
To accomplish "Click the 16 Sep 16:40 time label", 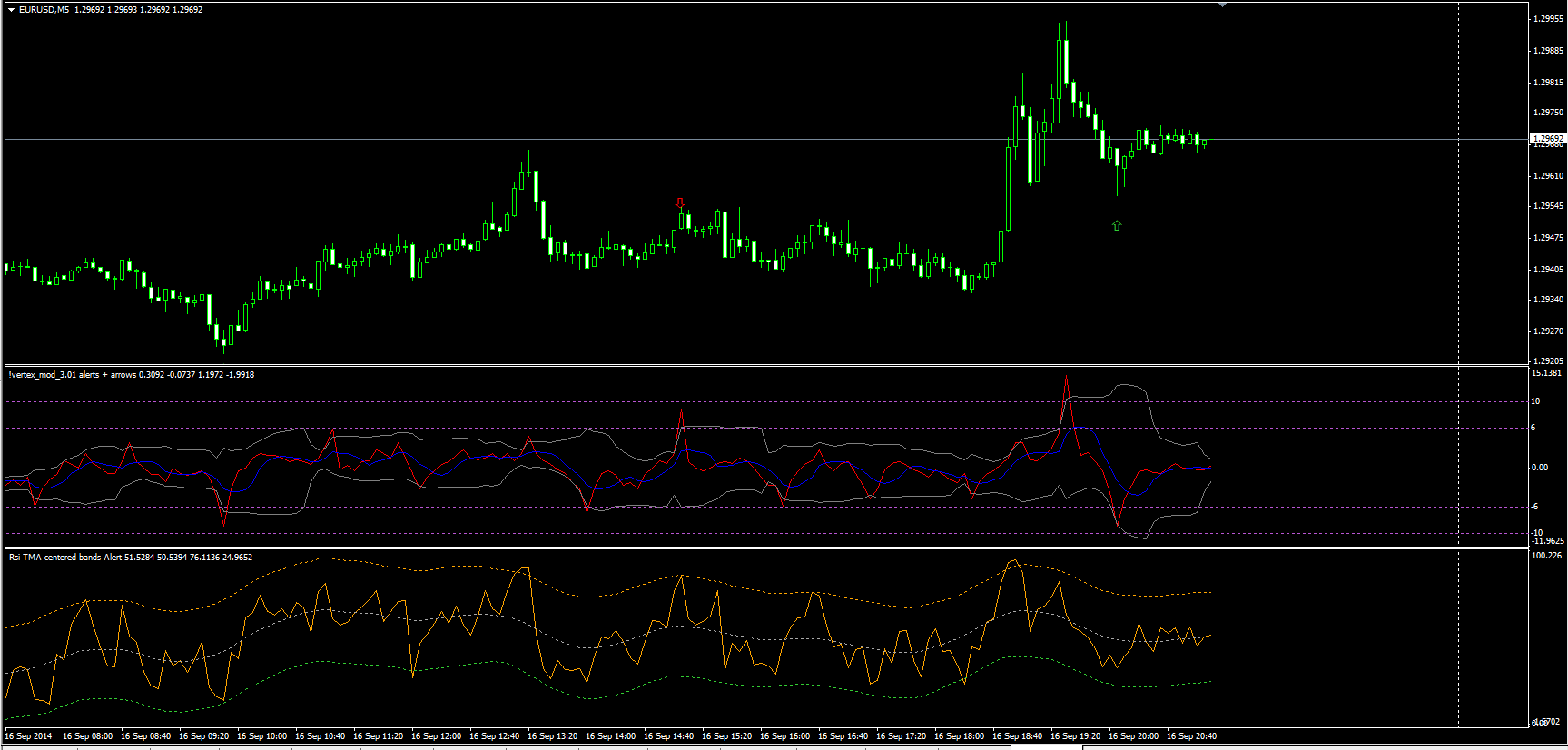I will pyautogui.click(x=843, y=736).
